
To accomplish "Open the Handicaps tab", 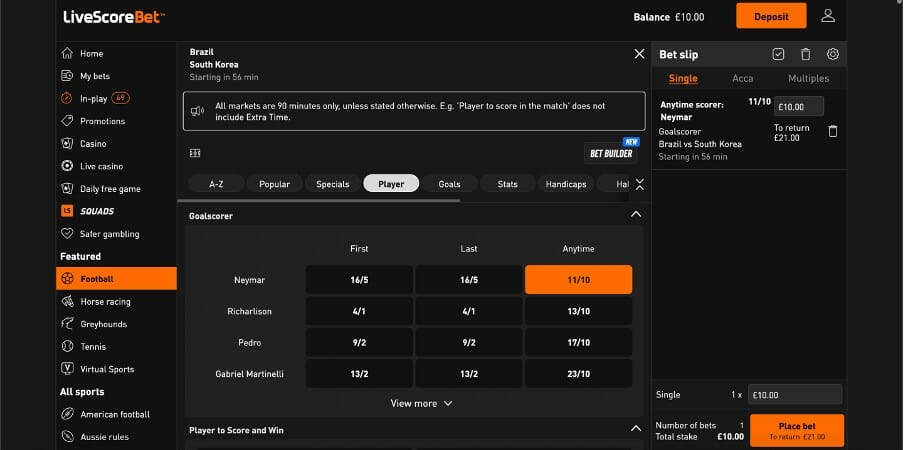I will 566,184.
